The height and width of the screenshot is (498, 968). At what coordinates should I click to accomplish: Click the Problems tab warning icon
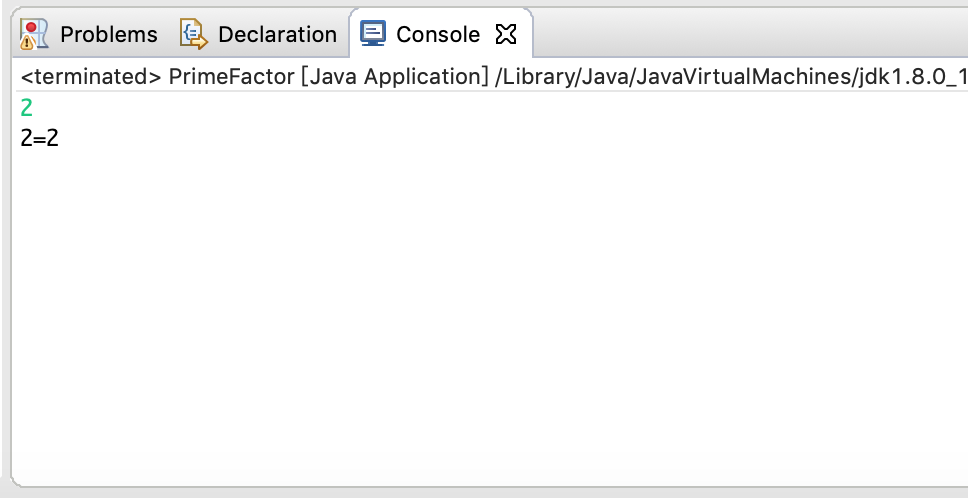click(x=34, y=34)
